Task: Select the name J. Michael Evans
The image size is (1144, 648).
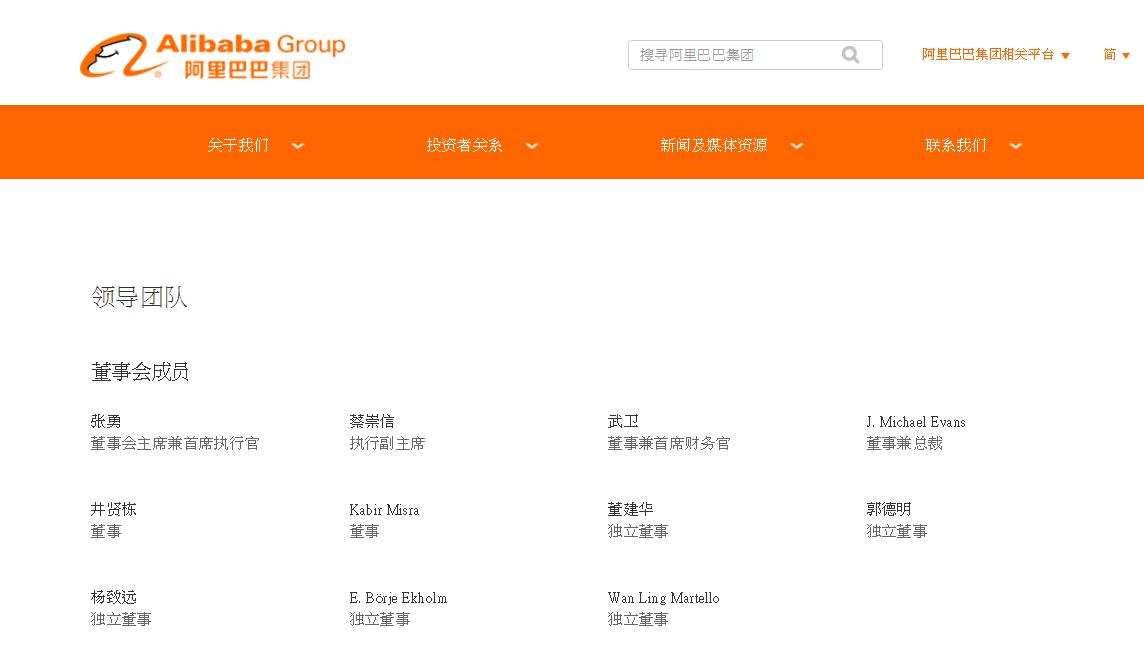Action: [915, 422]
